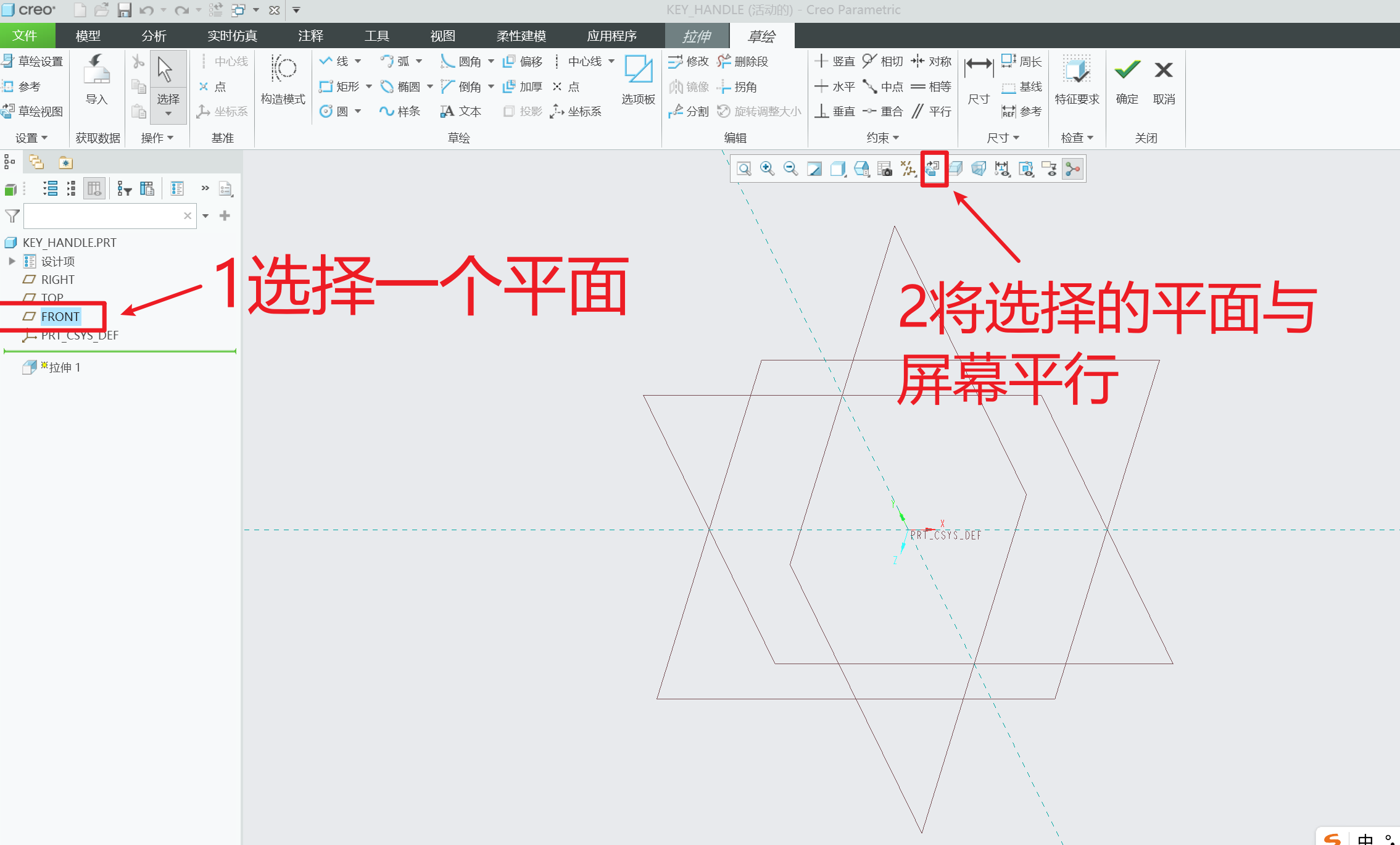Switch to the 模型 ribbon tab
1400x845 pixels.
[x=87, y=35]
